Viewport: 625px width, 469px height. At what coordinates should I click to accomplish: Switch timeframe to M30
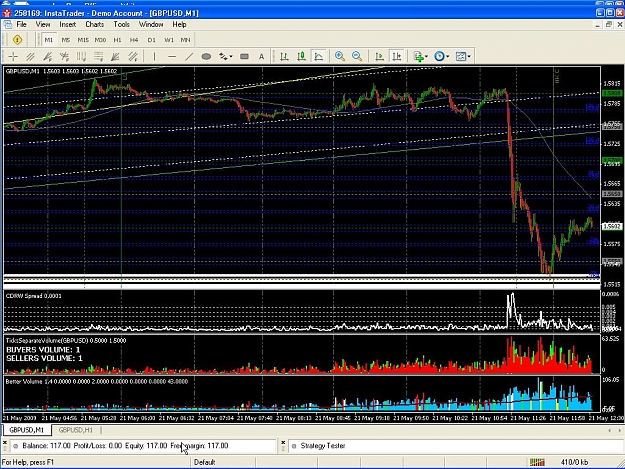coord(100,40)
